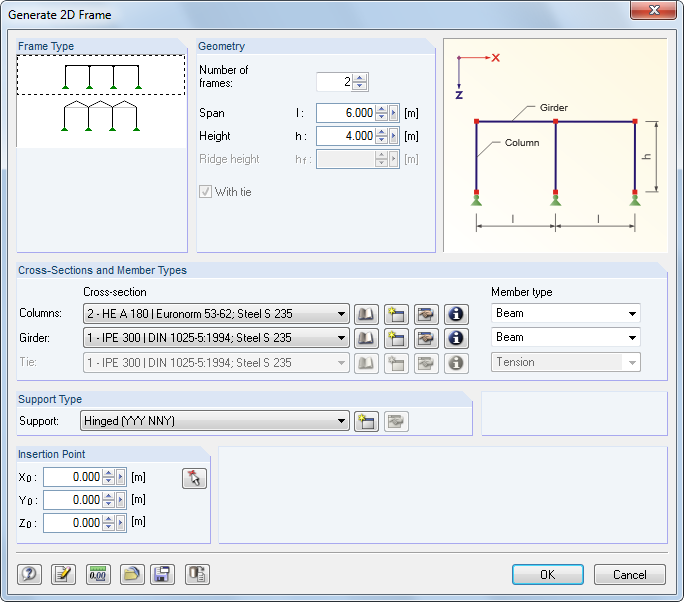Adjust Span value with spinner arrows

coord(382,113)
